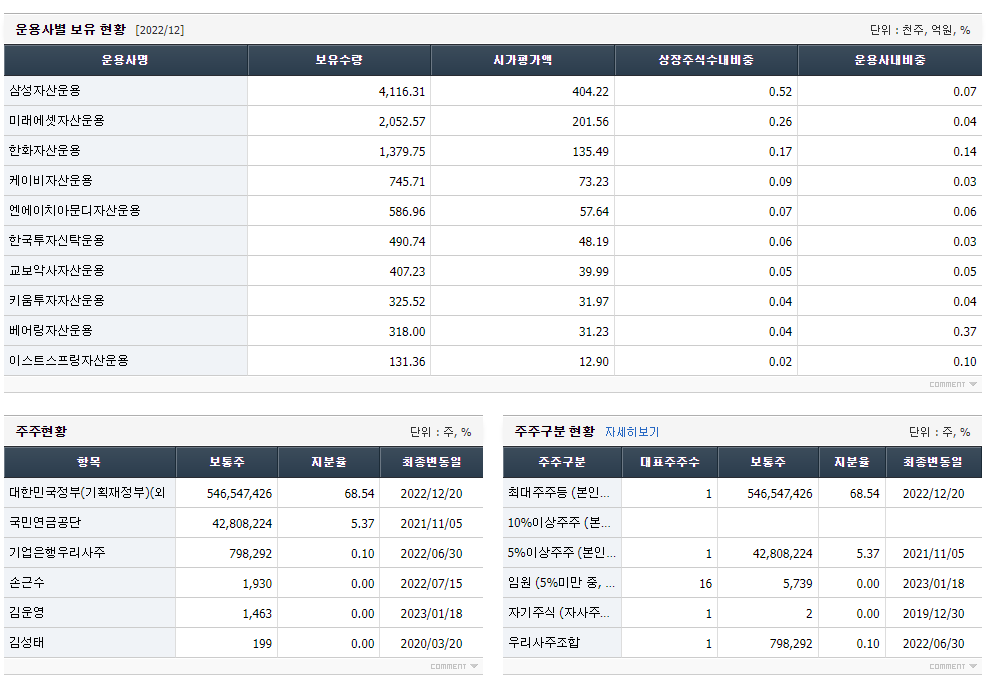Select the 최대주주등 (본인... row
This screenshot has height=690, width=989.
tap(742, 493)
